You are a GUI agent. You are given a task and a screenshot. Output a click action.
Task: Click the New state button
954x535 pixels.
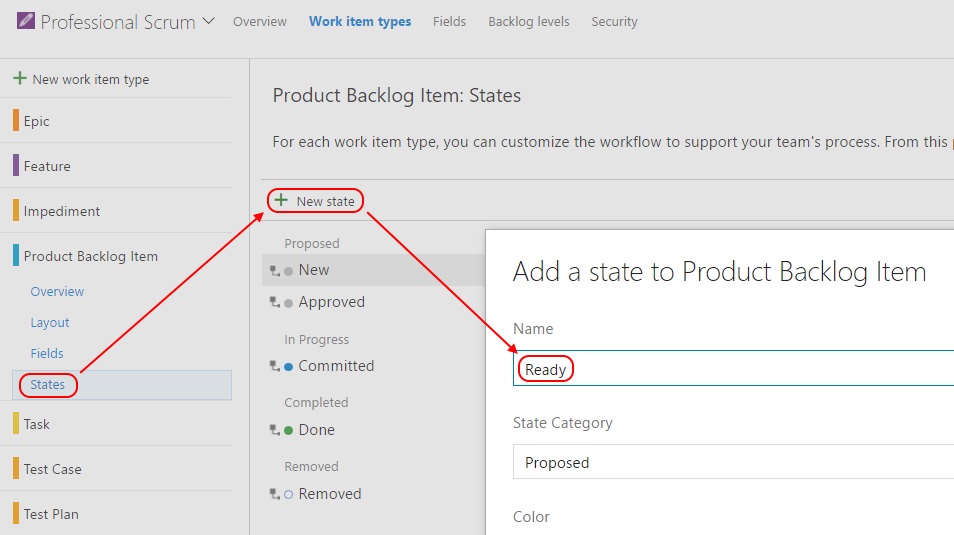tap(324, 201)
